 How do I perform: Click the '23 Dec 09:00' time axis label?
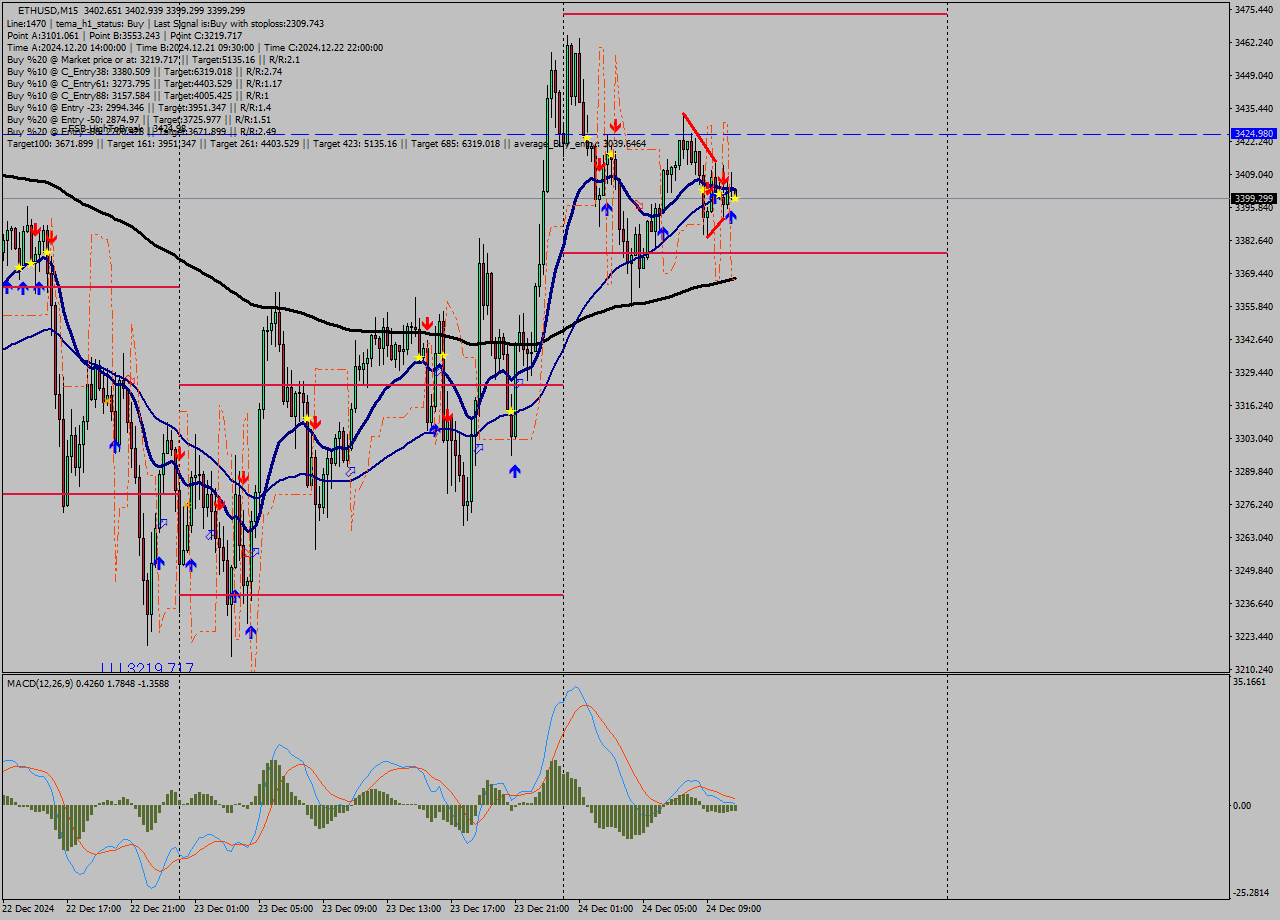click(349, 909)
